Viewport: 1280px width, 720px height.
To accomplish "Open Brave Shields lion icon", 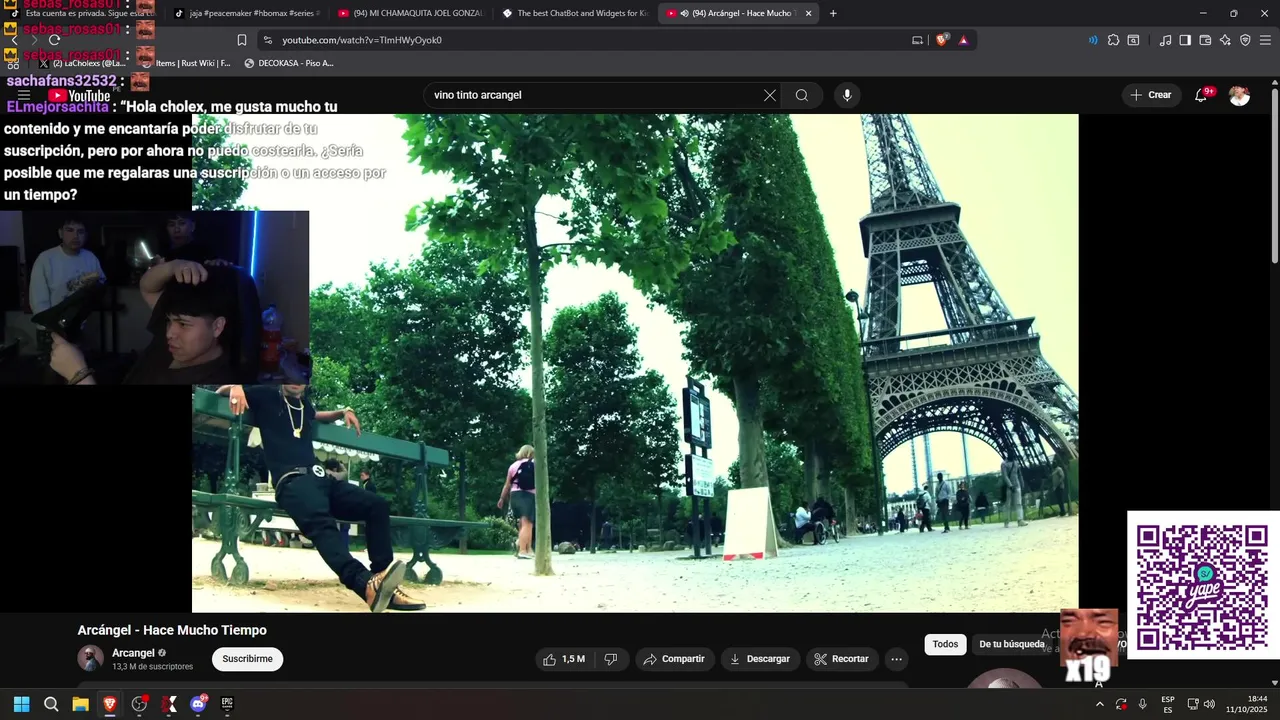I will [x=942, y=40].
